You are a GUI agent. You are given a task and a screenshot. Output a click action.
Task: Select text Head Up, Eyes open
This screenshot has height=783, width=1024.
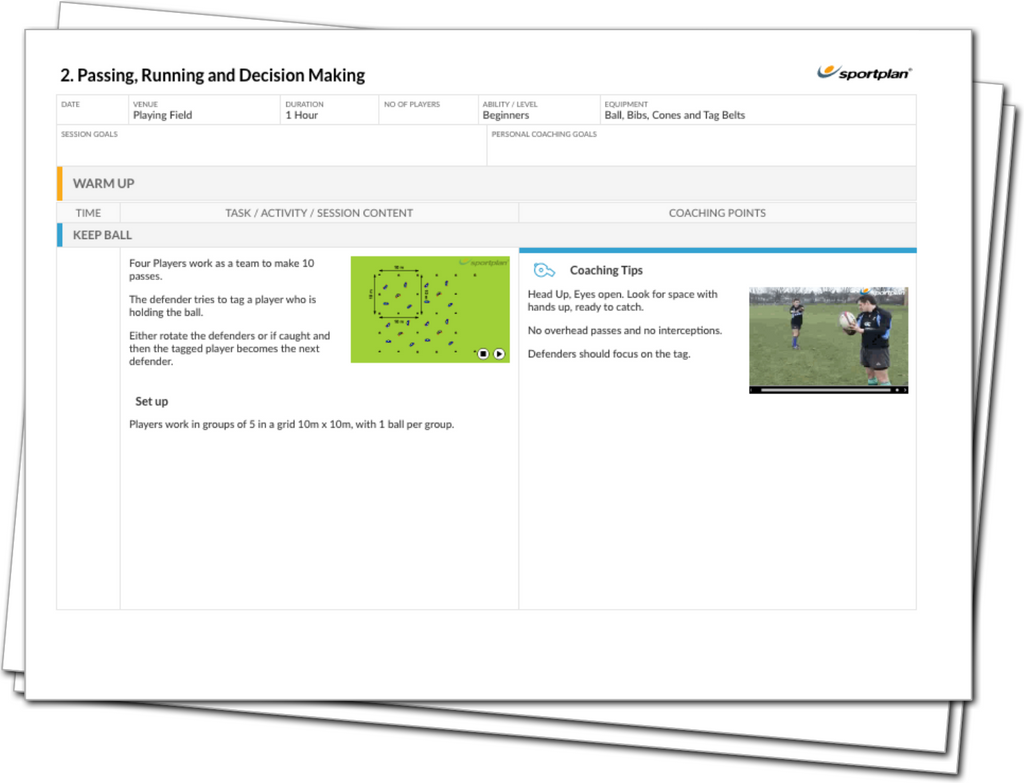coord(622,300)
